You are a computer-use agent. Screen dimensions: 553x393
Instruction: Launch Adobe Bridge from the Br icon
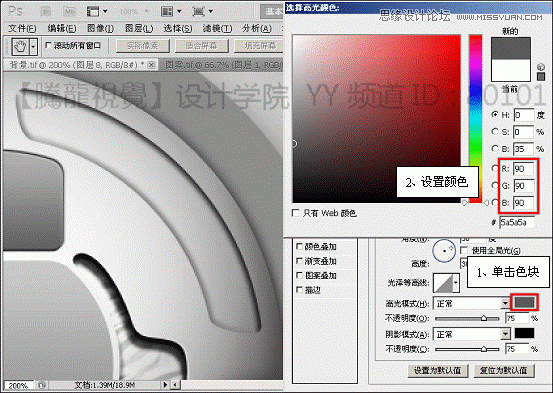pyautogui.click(x=46, y=12)
